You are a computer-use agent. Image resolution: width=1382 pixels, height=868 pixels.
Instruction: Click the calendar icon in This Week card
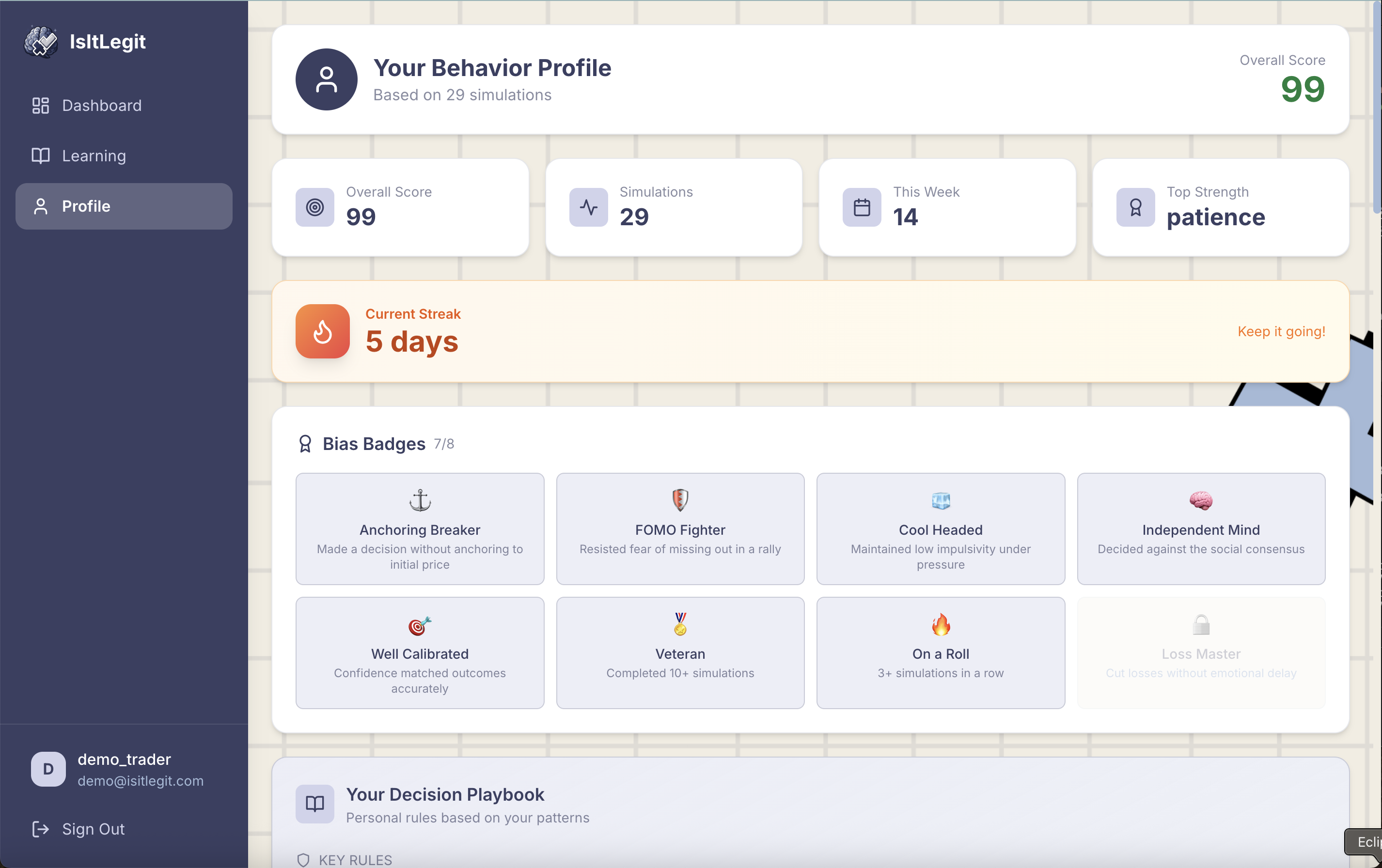[862, 207]
